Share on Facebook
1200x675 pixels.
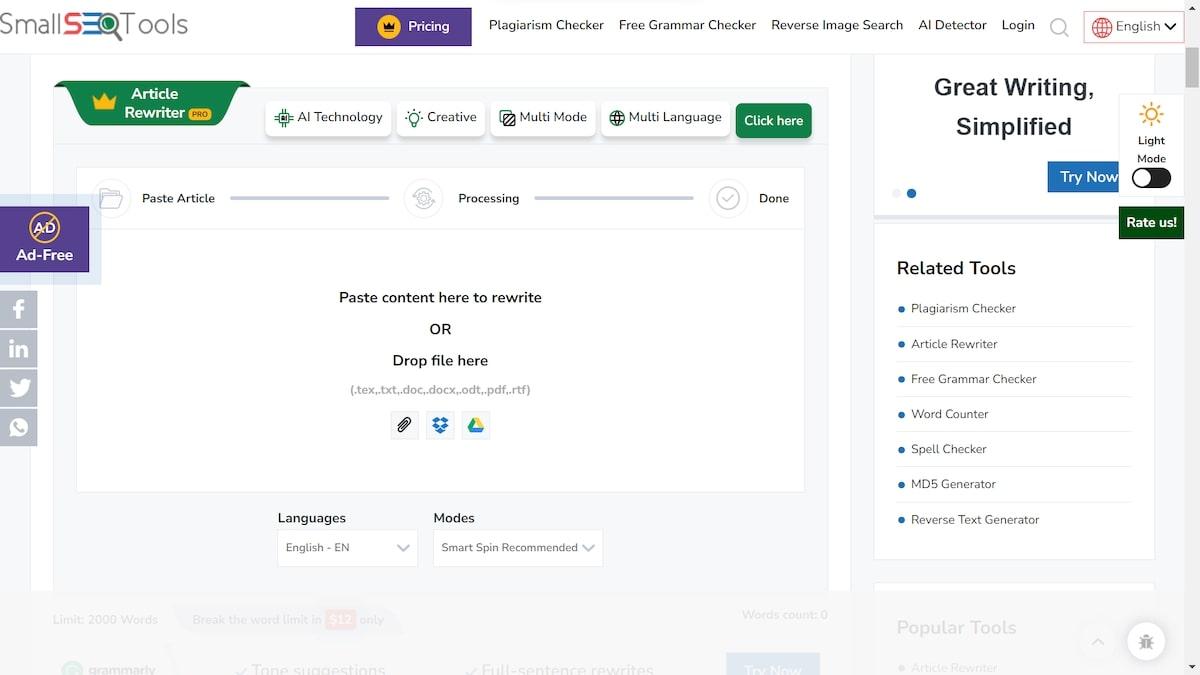(18, 310)
